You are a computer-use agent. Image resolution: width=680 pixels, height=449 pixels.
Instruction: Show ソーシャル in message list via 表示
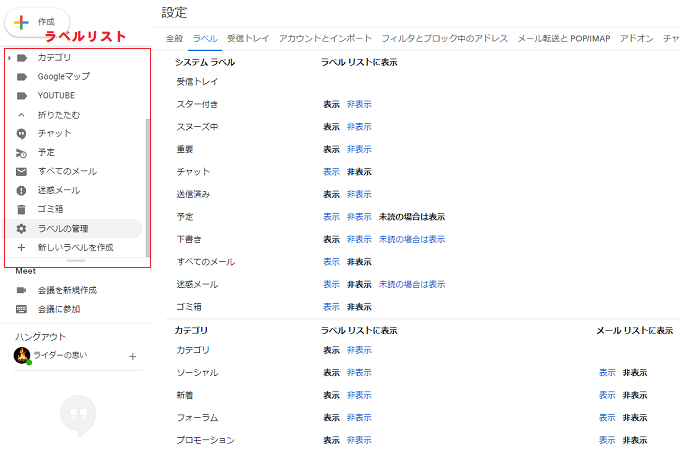(607, 373)
